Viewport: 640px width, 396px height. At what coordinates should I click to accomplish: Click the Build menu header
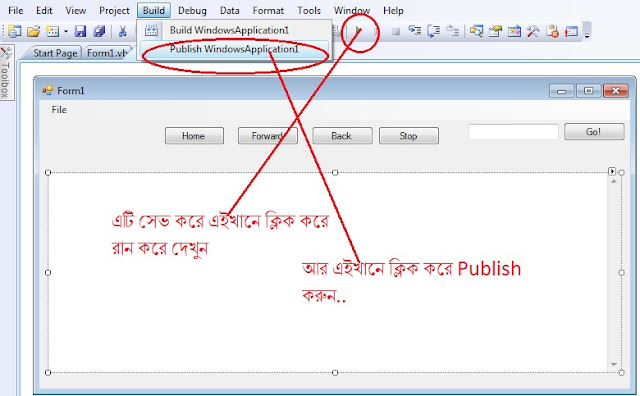tap(153, 11)
